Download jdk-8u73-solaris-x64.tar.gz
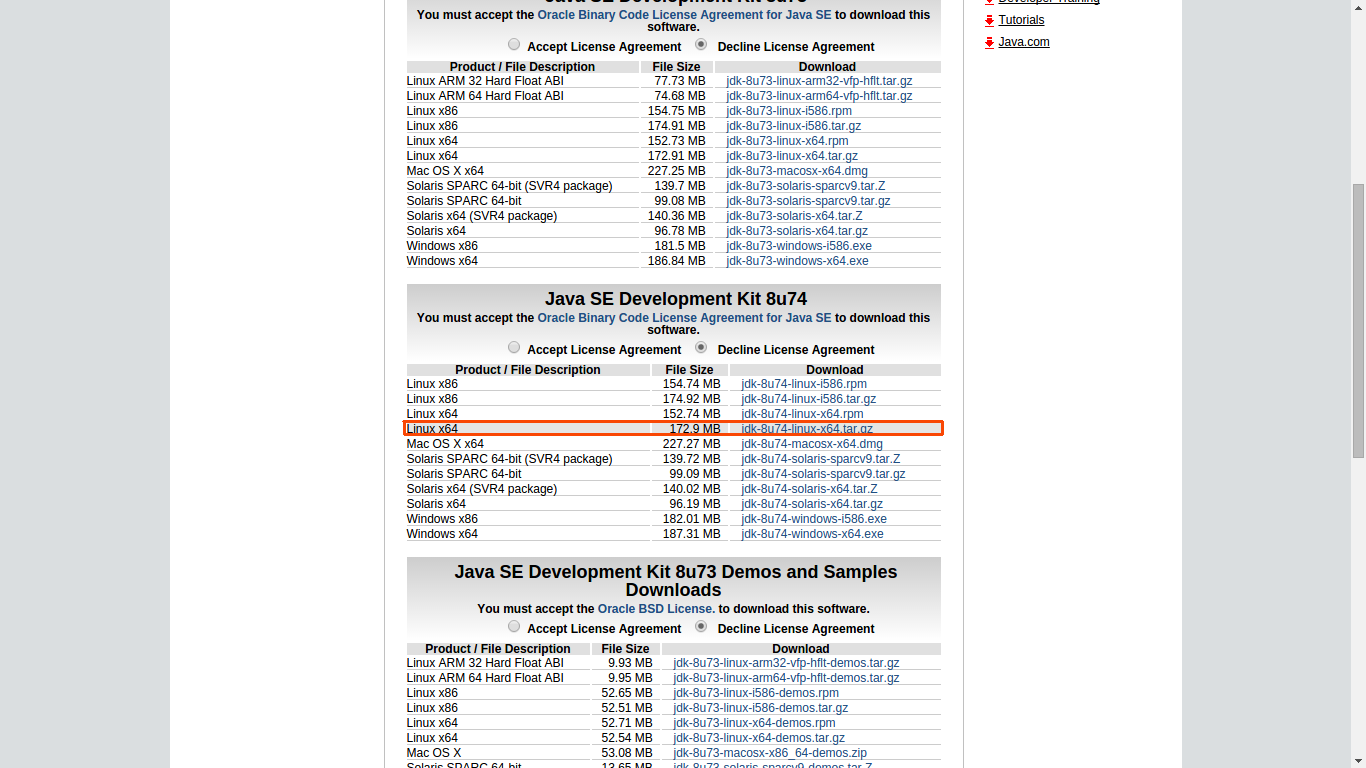 pos(797,231)
